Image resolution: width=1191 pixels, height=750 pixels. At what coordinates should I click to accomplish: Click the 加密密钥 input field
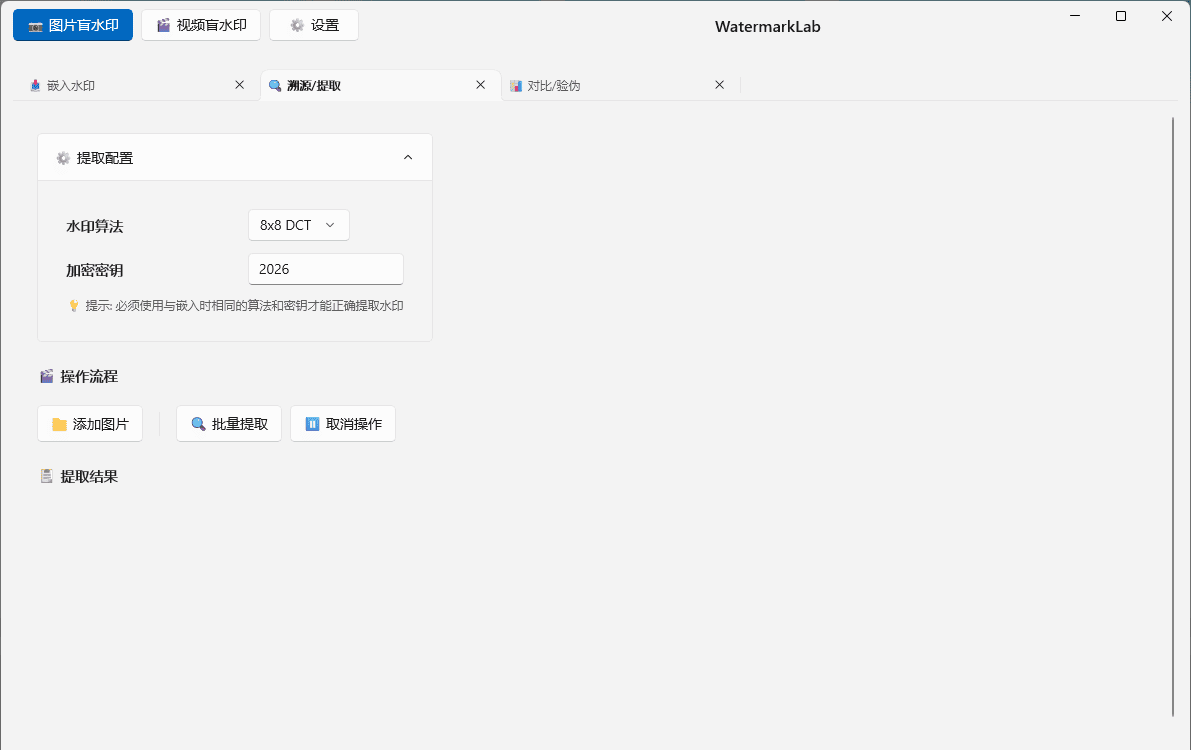[x=325, y=269]
